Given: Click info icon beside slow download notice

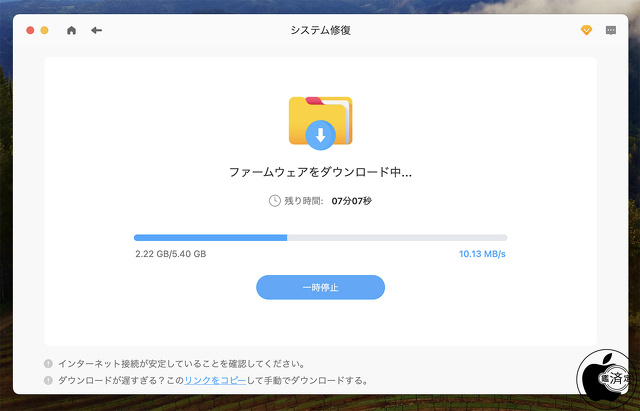Looking at the screenshot, I should tap(48, 380).
